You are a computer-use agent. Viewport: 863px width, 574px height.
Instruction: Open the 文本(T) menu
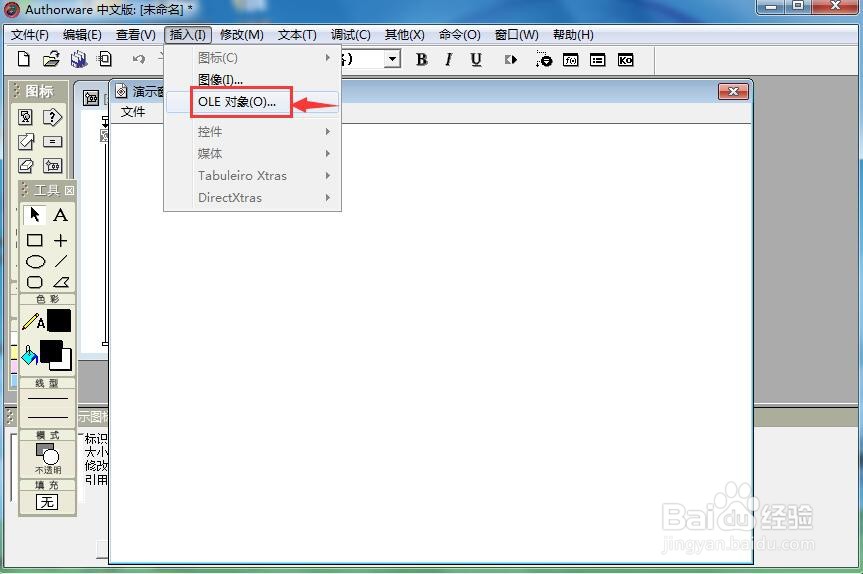click(x=297, y=35)
